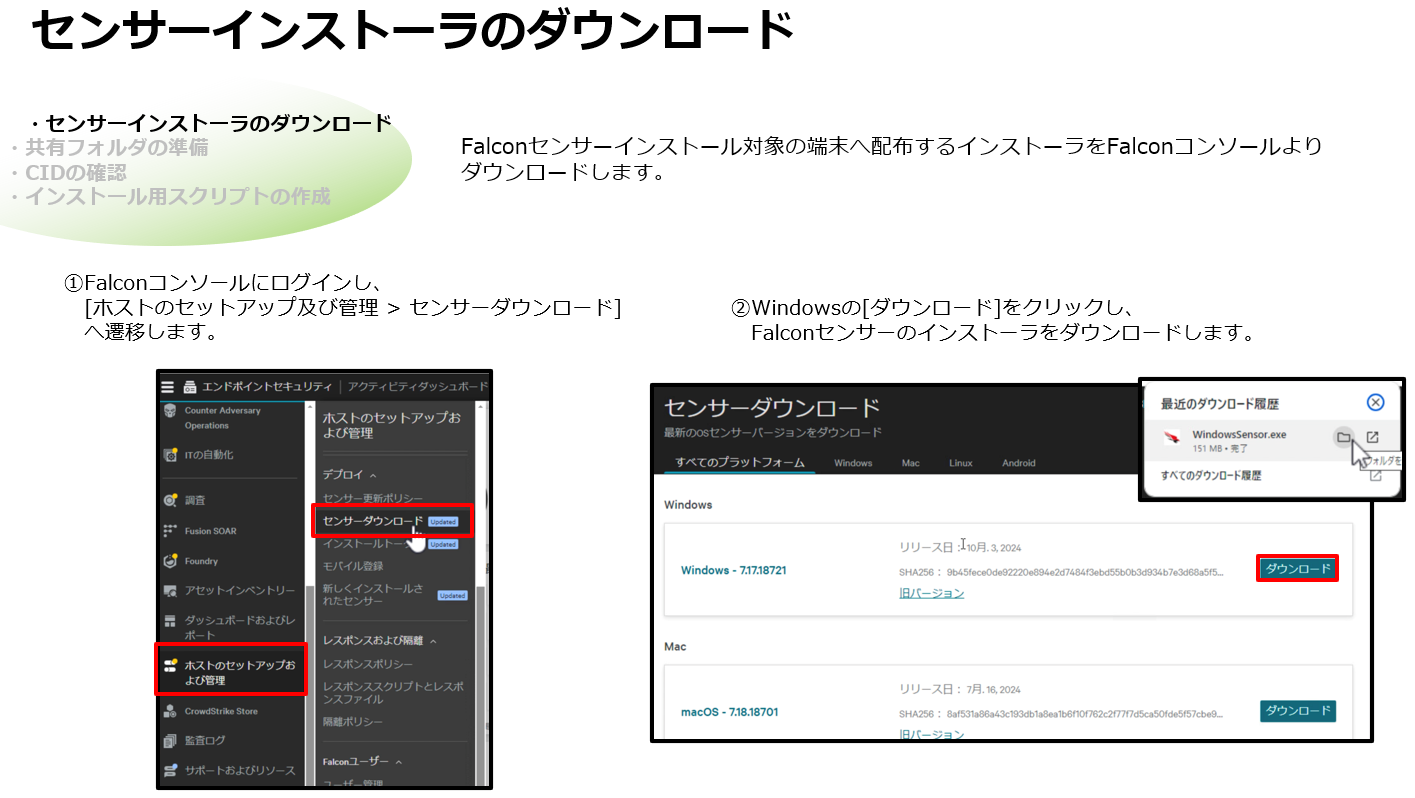Select CrowdStrike Store in sidebar
This screenshot has width=1415, height=798.
(x=221, y=711)
